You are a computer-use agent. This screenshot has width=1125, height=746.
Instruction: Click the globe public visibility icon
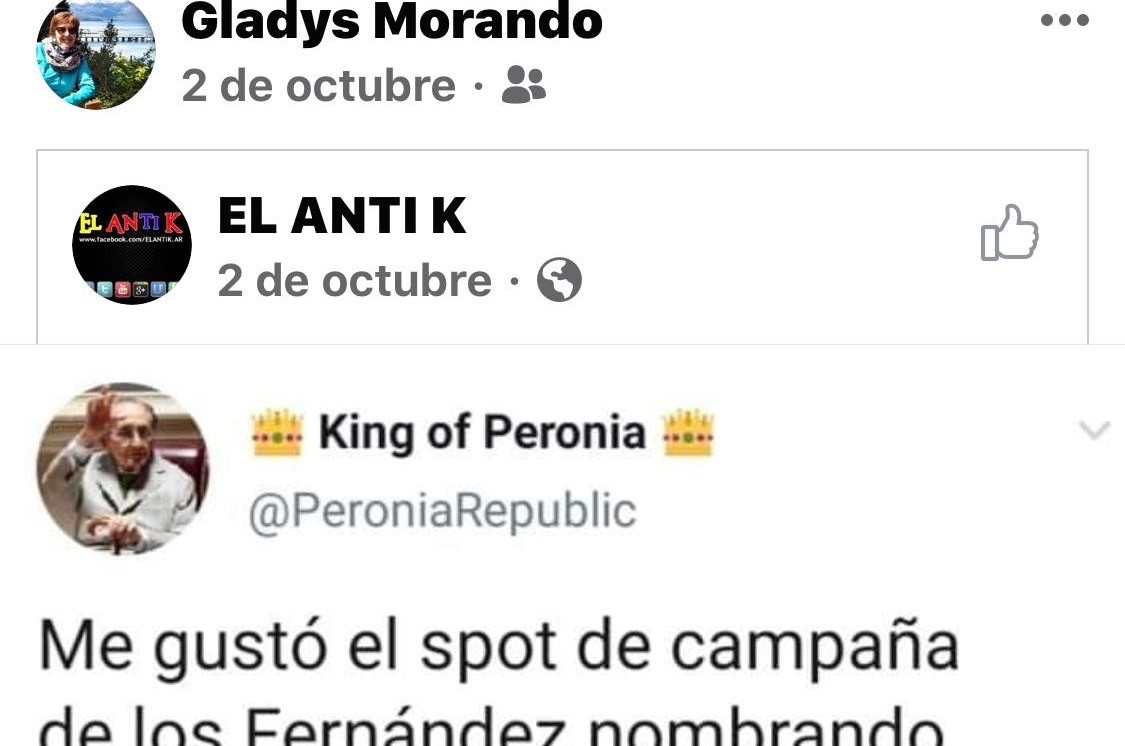click(x=560, y=279)
